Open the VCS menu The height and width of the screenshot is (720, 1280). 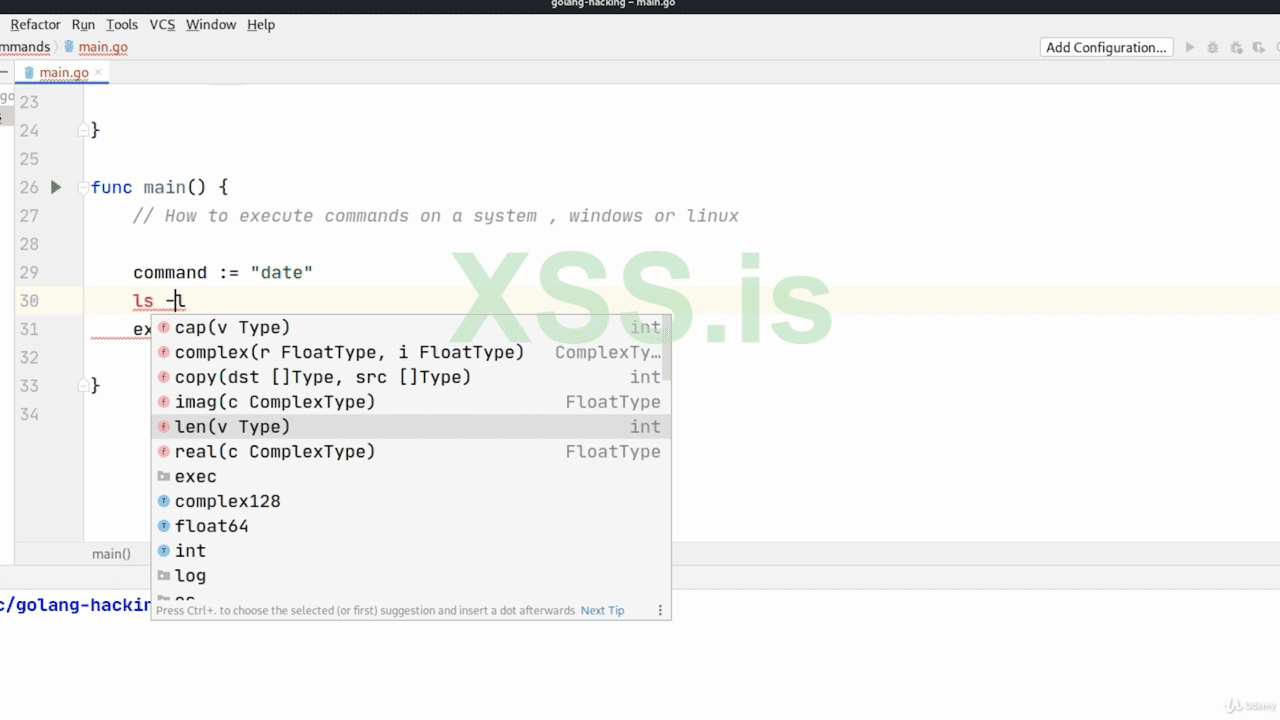162,24
